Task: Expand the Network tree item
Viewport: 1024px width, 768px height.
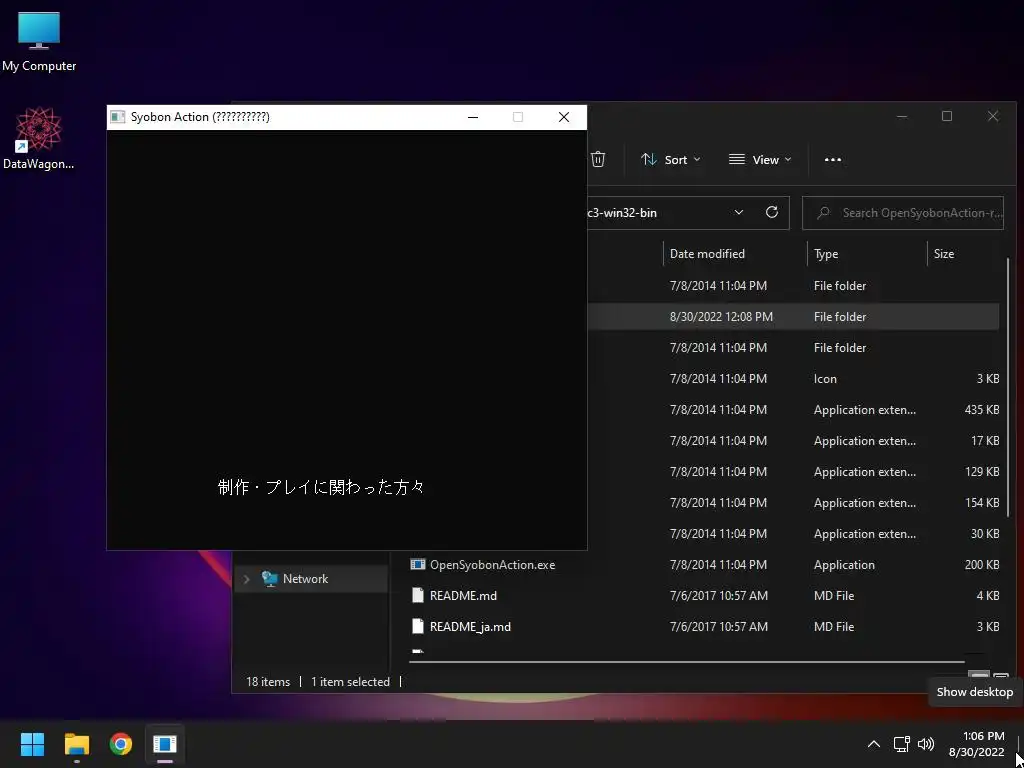Action: click(x=246, y=579)
